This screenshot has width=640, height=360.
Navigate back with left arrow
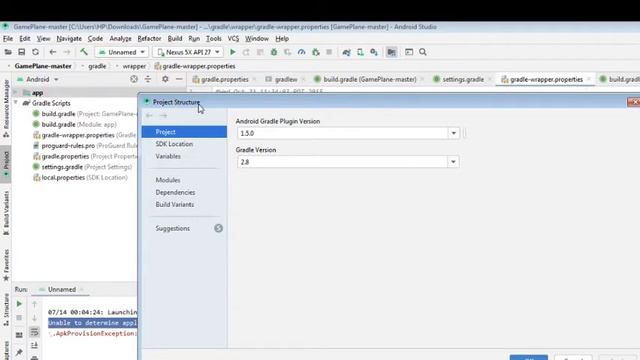pos(53,52)
